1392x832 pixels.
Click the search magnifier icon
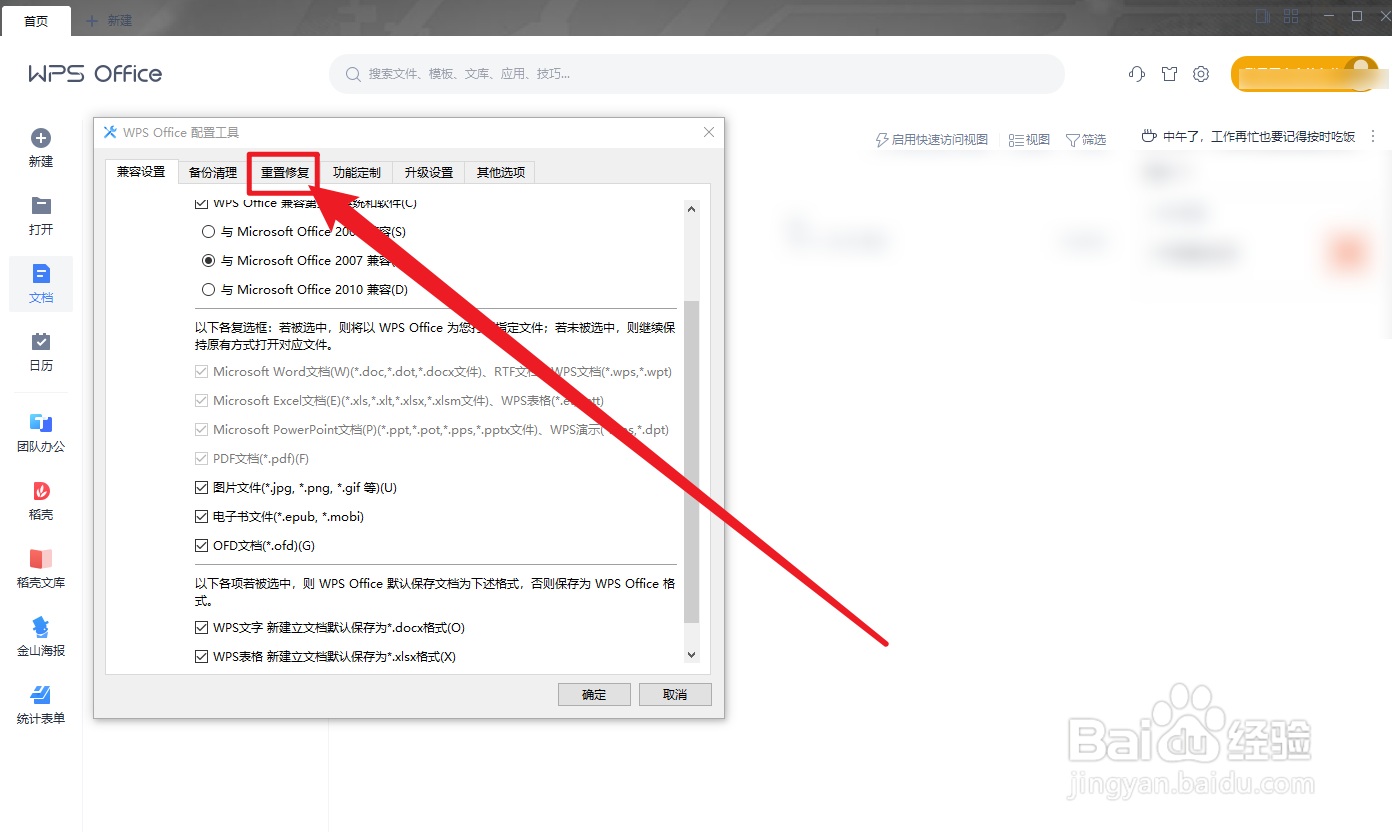pyautogui.click(x=353, y=74)
